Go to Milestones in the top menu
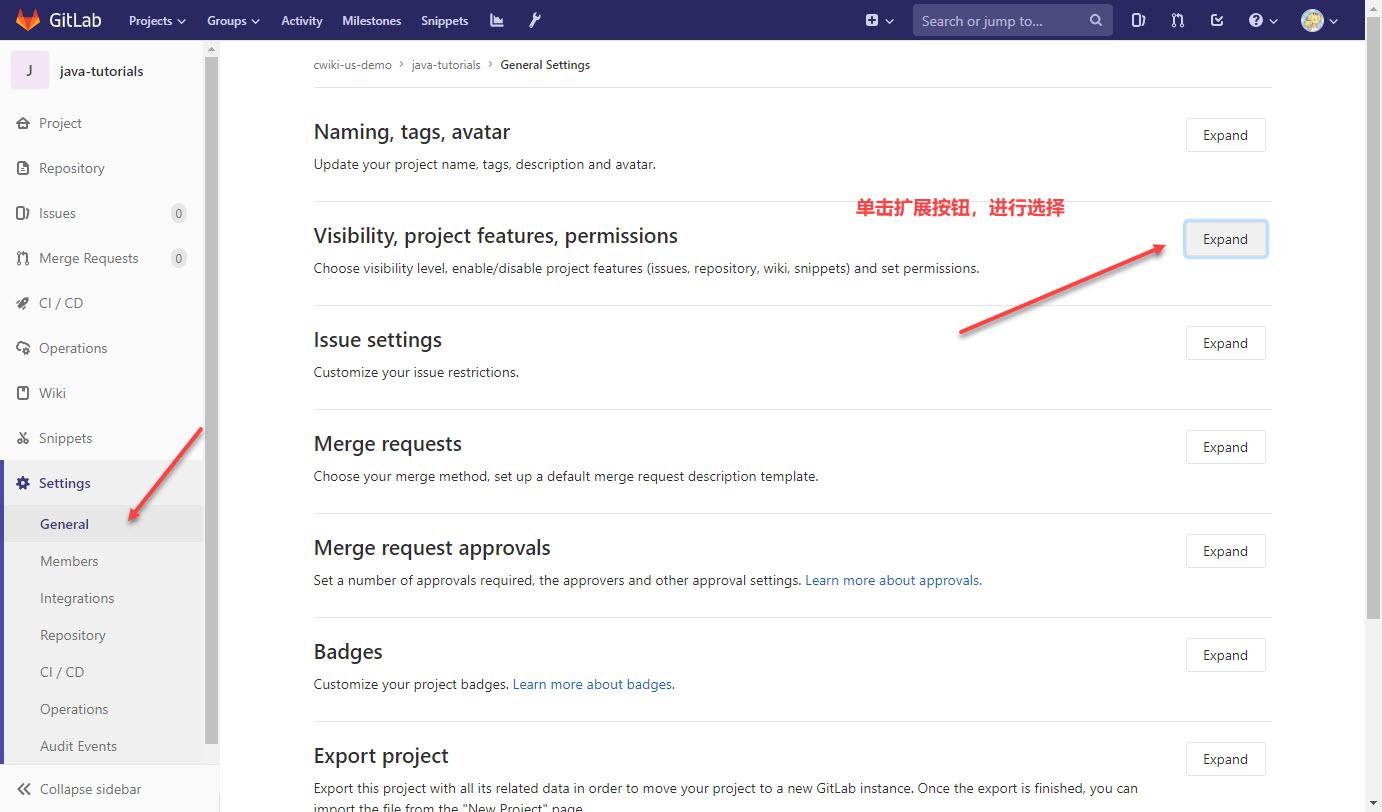 371,20
